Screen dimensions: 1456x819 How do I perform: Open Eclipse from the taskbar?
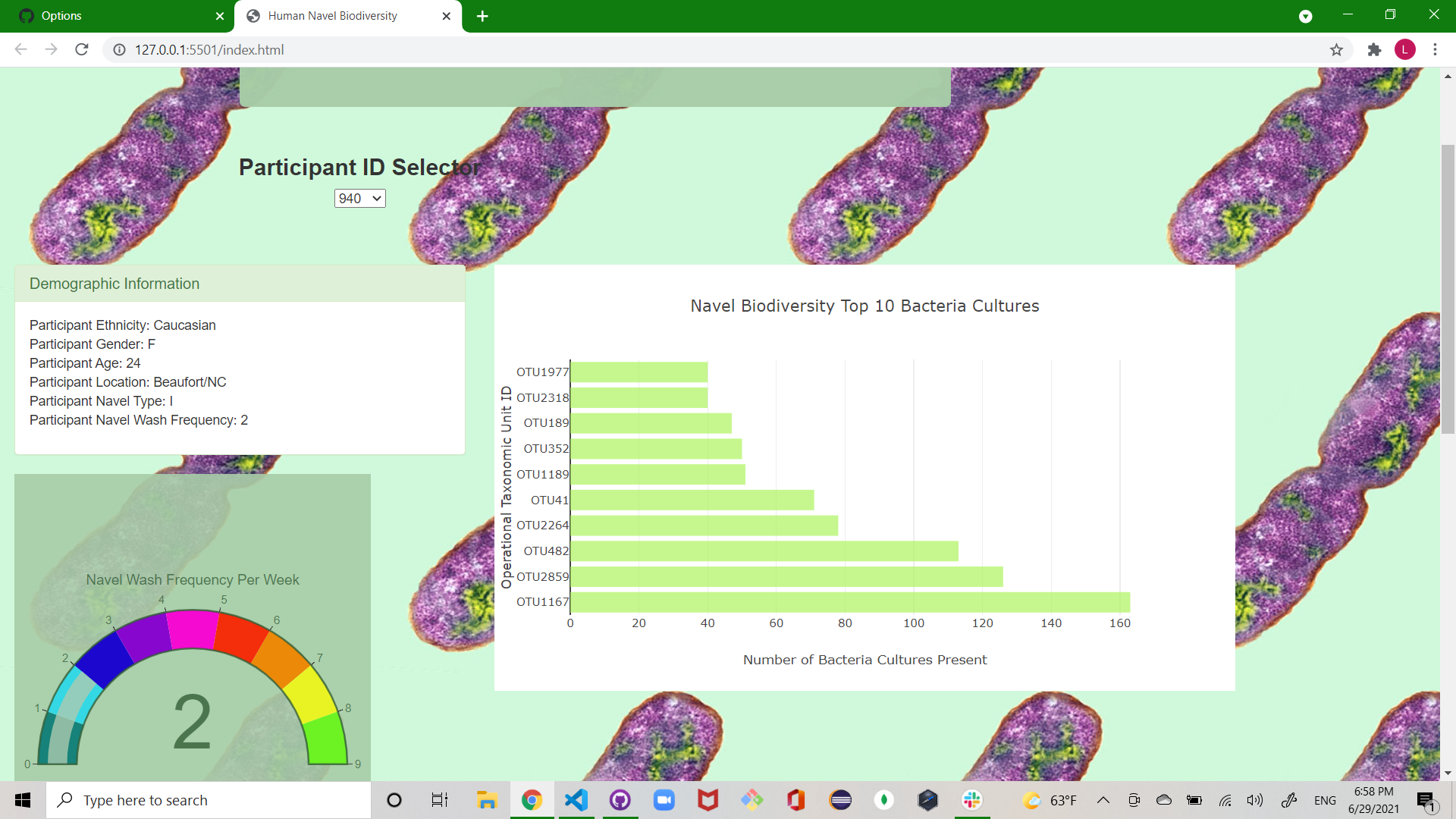coord(840,800)
